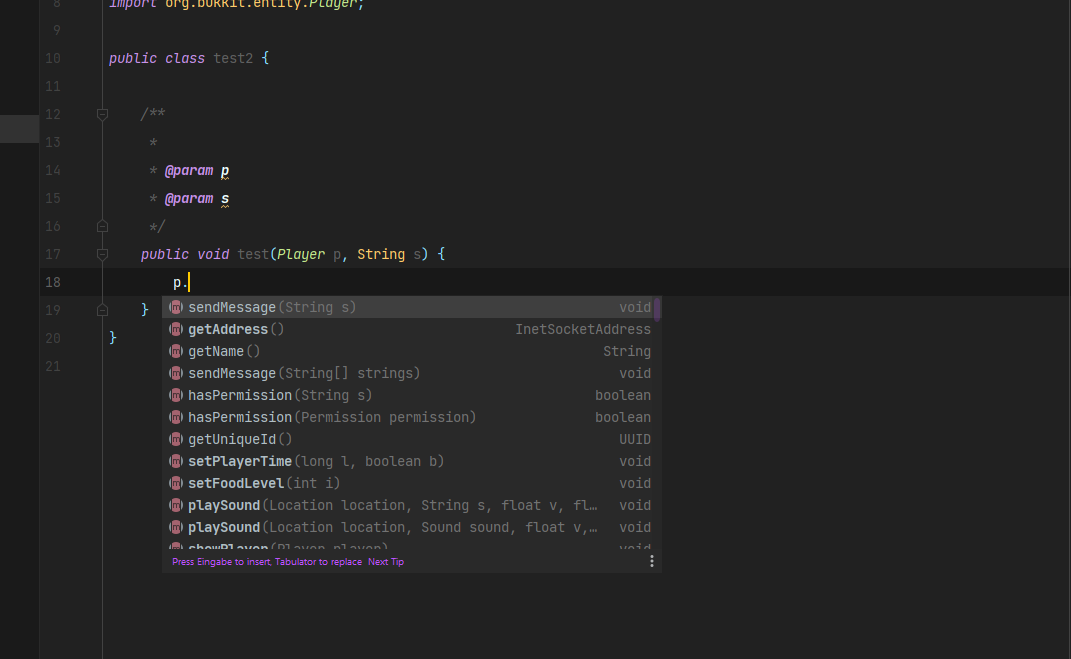Click fold end marker of Javadoc at line 16
Viewport: 1071px width, 659px height.
102,227
